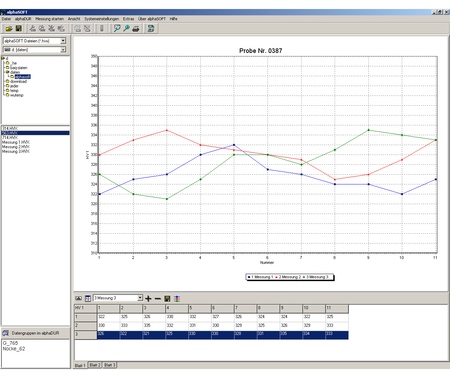450x377 pixels.
Task: Save with the floppy disk toolbar icon
Action: [19, 29]
